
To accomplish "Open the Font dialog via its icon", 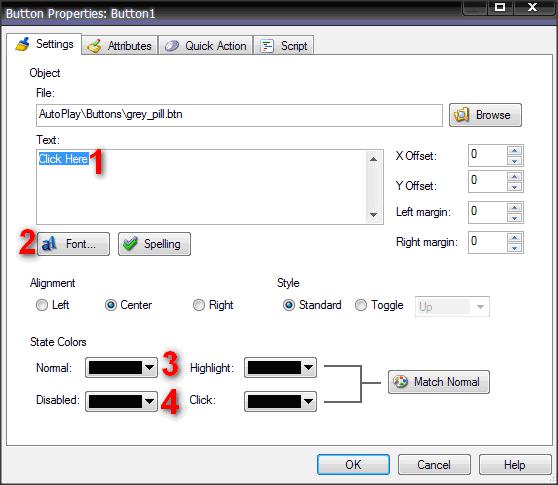I will click(x=49, y=244).
